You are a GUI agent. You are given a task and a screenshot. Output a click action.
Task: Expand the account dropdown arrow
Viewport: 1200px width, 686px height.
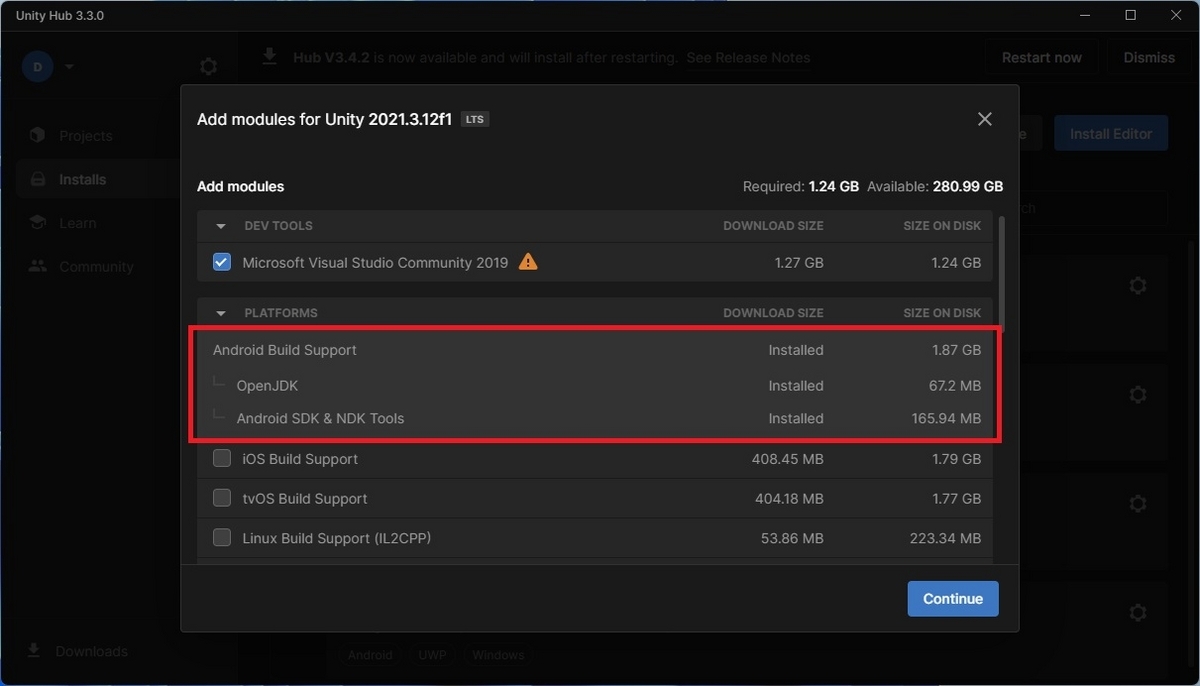point(69,67)
